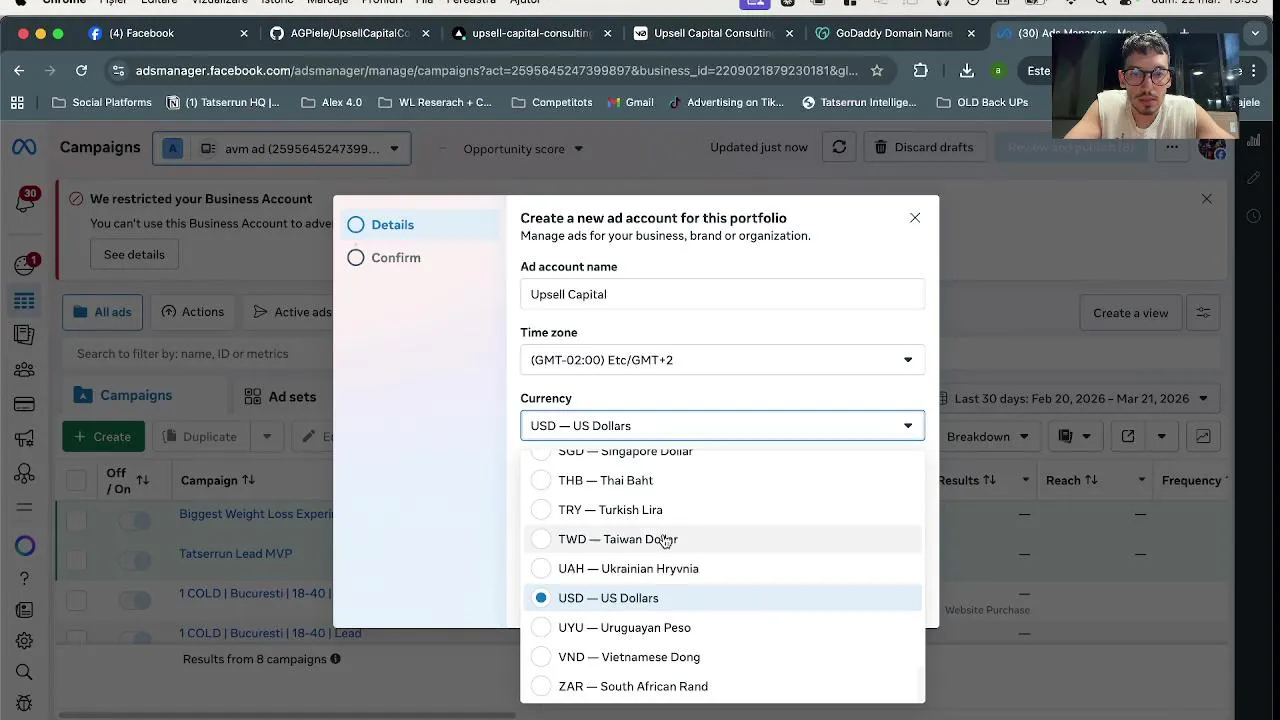Edit the Ad account name field

coord(723,294)
